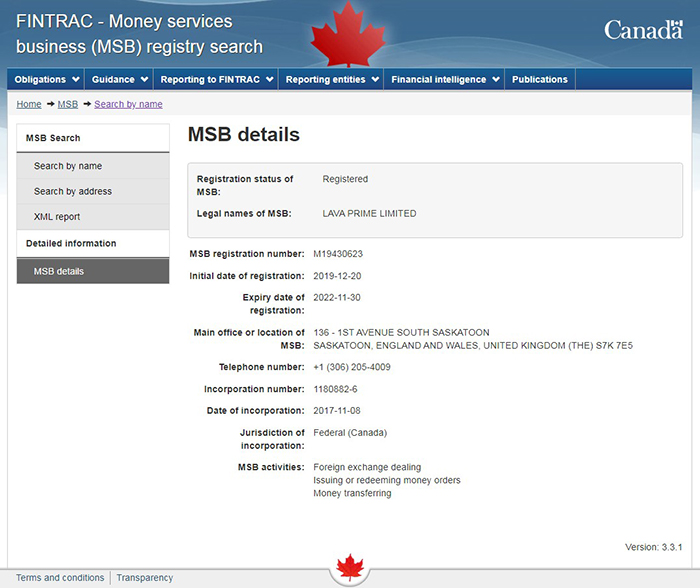Click the Version: 3.3.1 text
This screenshot has height=588, width=700.
coord(654,547)
